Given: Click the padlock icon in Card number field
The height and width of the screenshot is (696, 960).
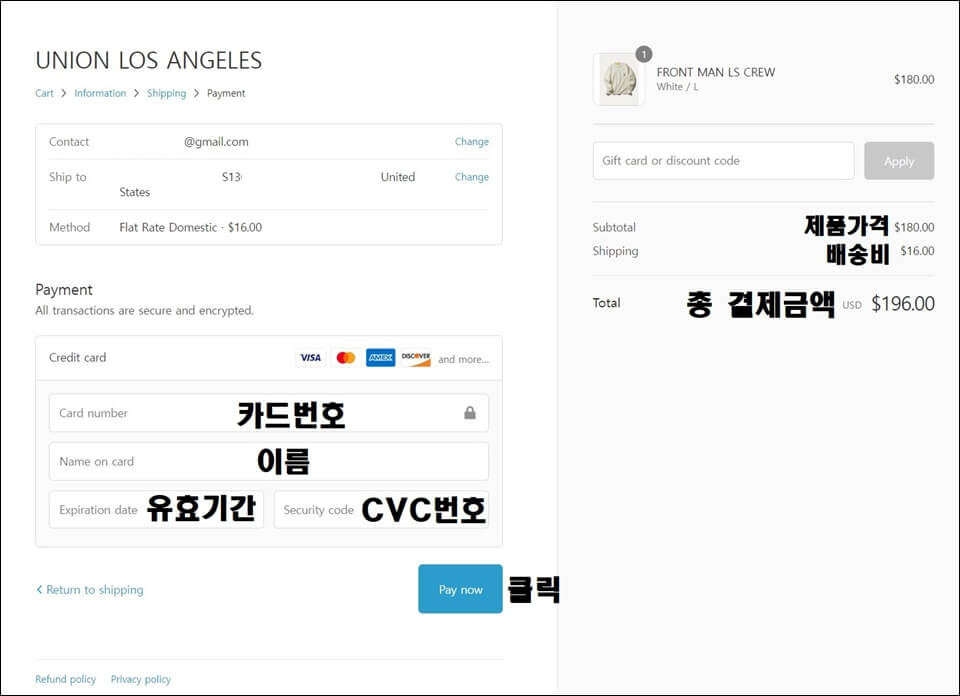Looking at the screenshot, I should [470, 413].
